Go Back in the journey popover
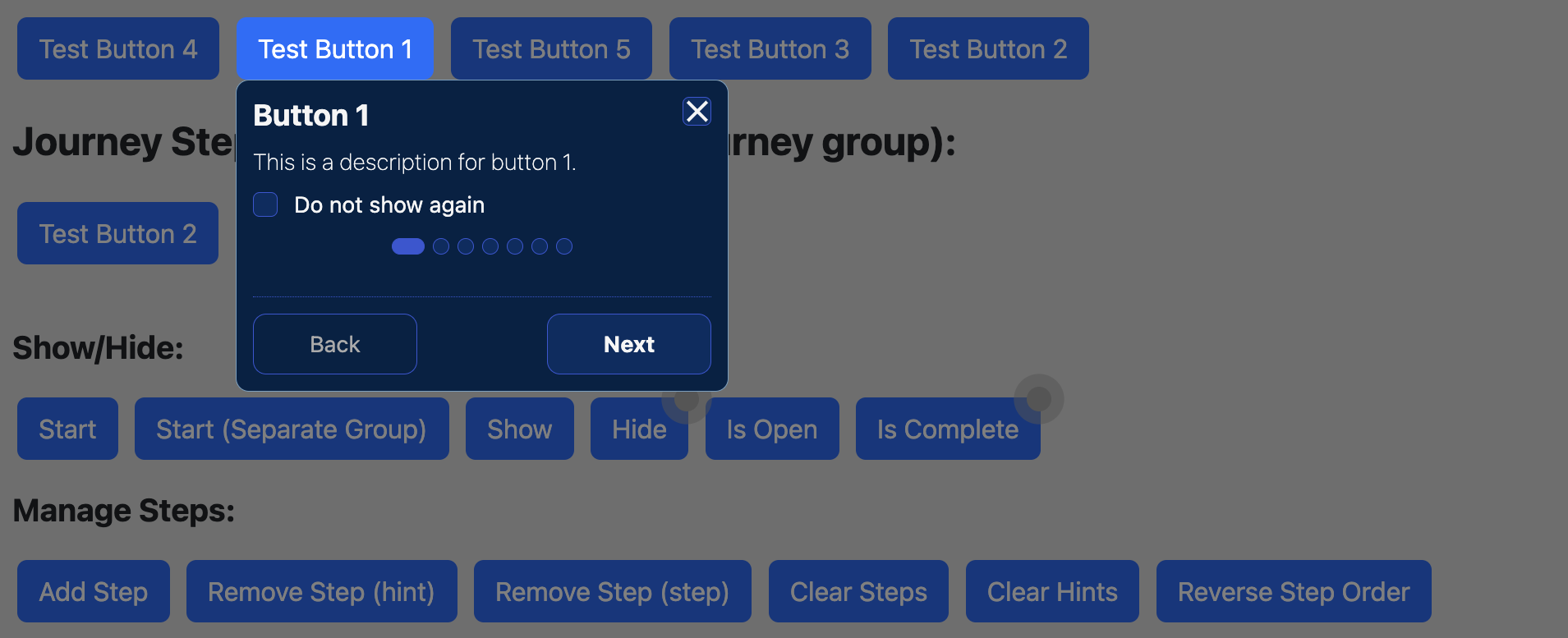Viewport: 1568px width, 638px height. 335,344
